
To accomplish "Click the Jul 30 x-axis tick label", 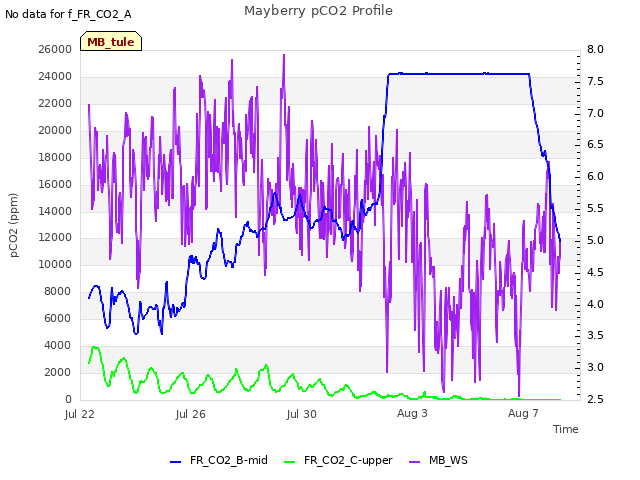I will click(x=302, y=414).
